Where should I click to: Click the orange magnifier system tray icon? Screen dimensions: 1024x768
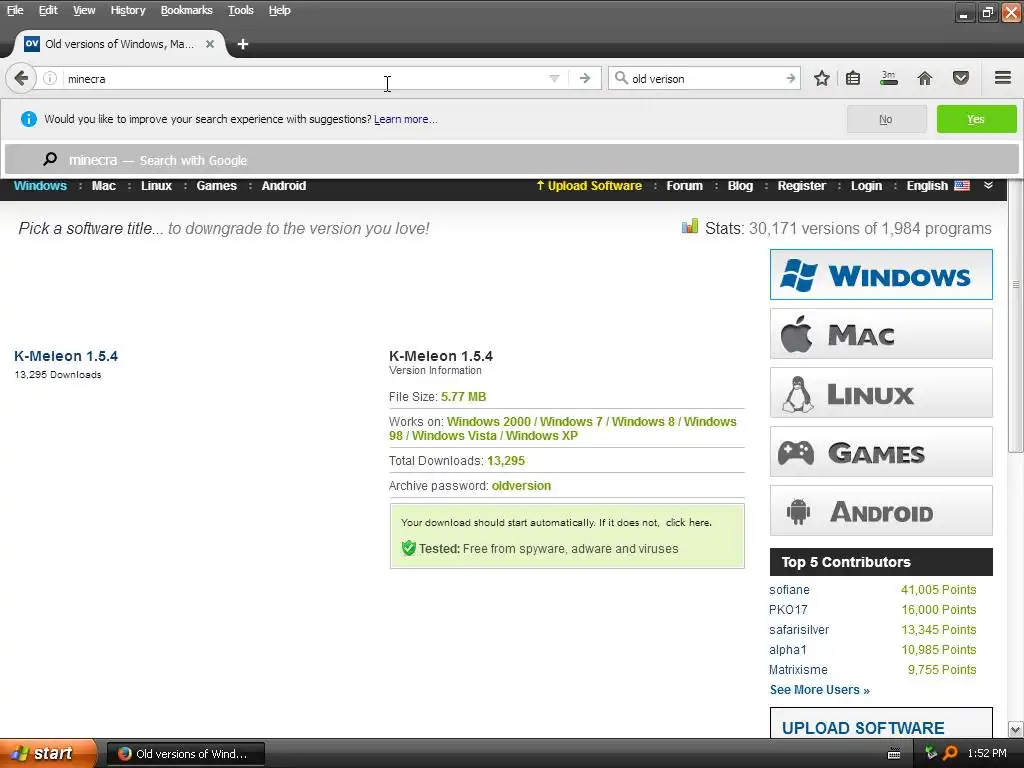950,753
